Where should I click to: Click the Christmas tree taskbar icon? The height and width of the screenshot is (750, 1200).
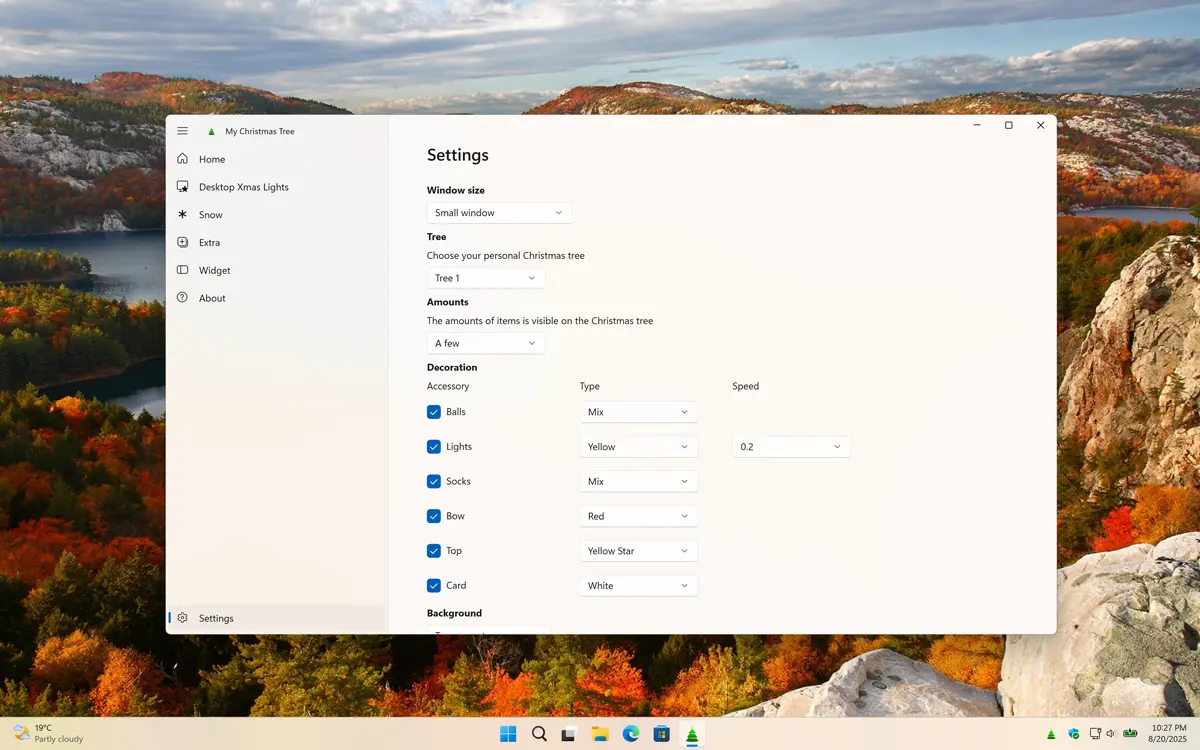pos(691,734)
